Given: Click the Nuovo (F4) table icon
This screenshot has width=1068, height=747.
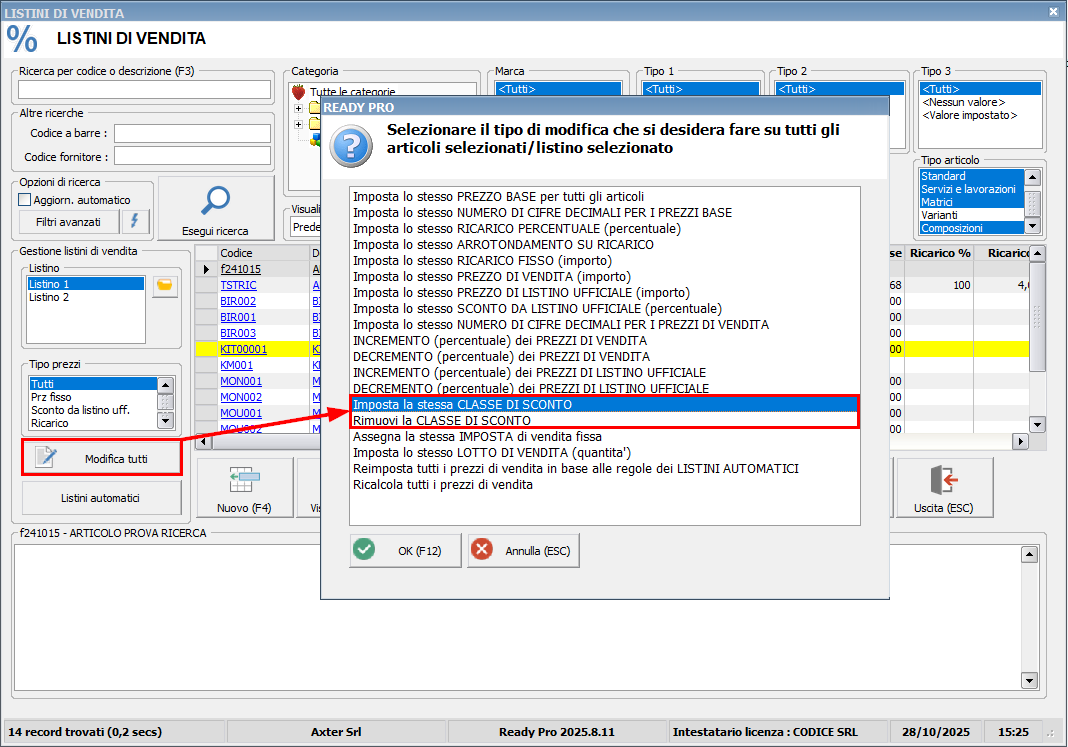Looking at the screenshot, I should point(244,479).
